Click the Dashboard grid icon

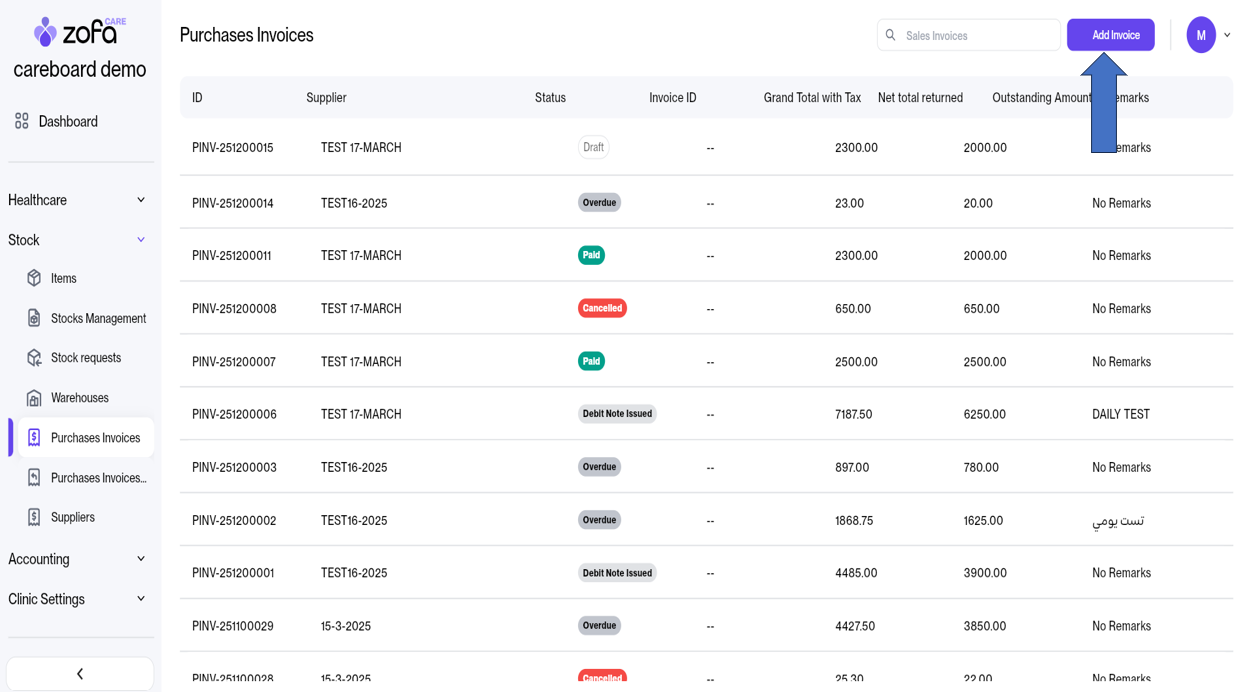point(22,121)
